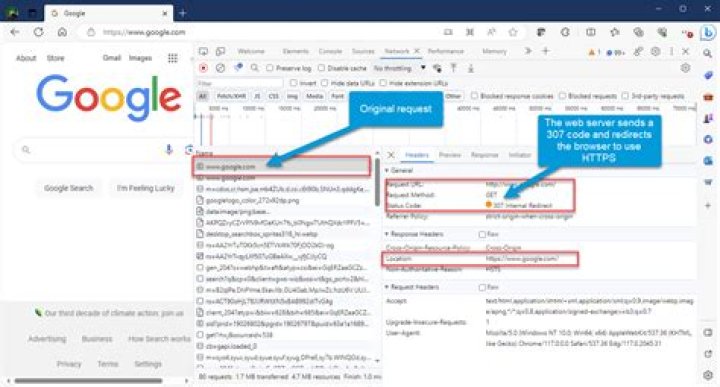Viewport: 720px width, 387px height.
Task: Clear the network log
Action: click(x=220, y=68)
